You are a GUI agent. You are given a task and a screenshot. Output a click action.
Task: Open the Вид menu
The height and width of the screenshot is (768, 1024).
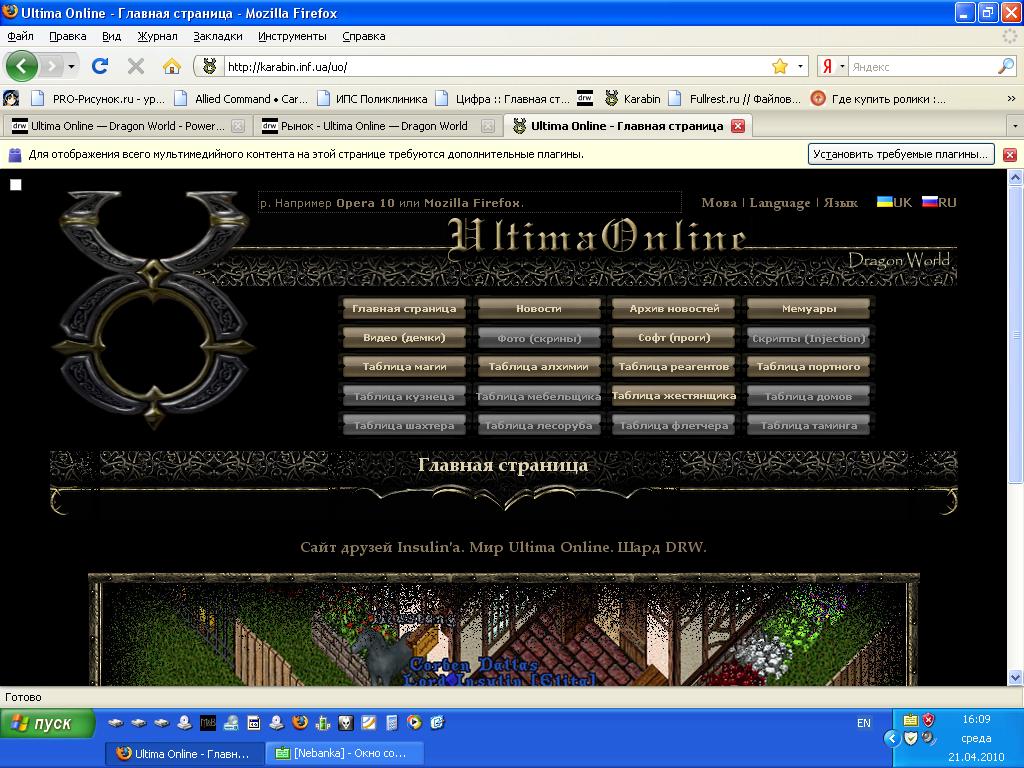[x=112, y=36]
